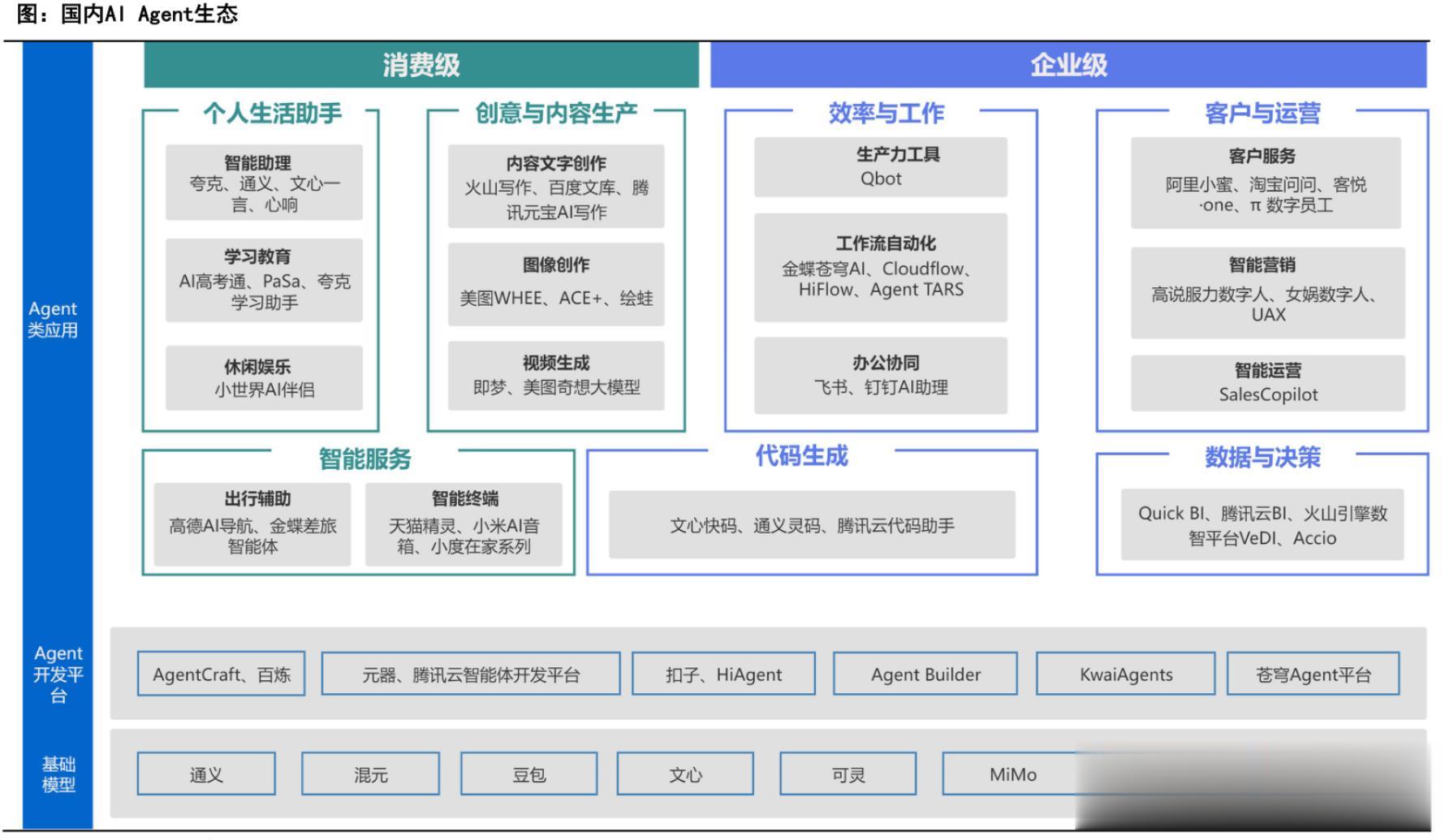Select the 图像创作 card

tap(556, 284)
